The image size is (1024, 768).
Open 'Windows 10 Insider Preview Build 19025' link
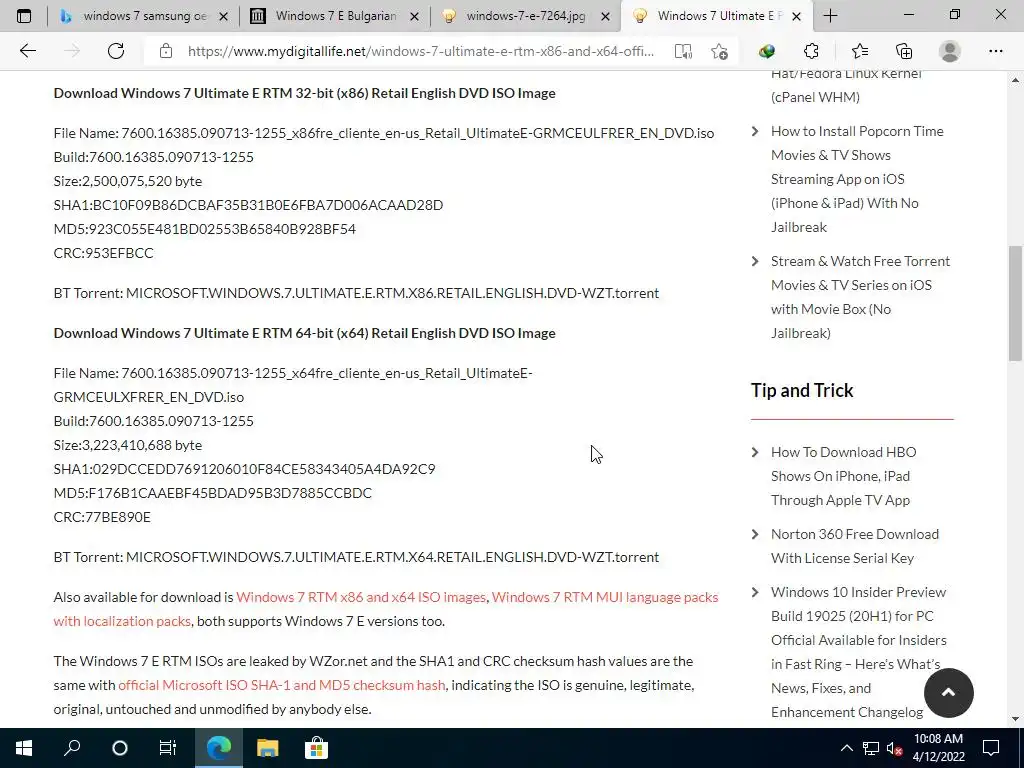tap(858, 652)
